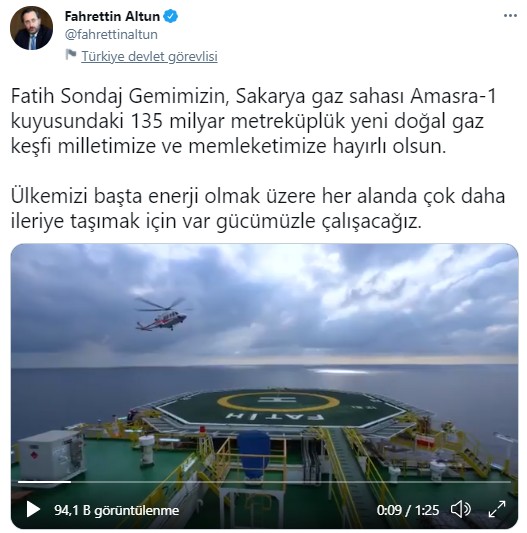The height and width of the screenshot is (533, 527).
Task: Open the @fahrettinaltun handle
Action: 111,35
